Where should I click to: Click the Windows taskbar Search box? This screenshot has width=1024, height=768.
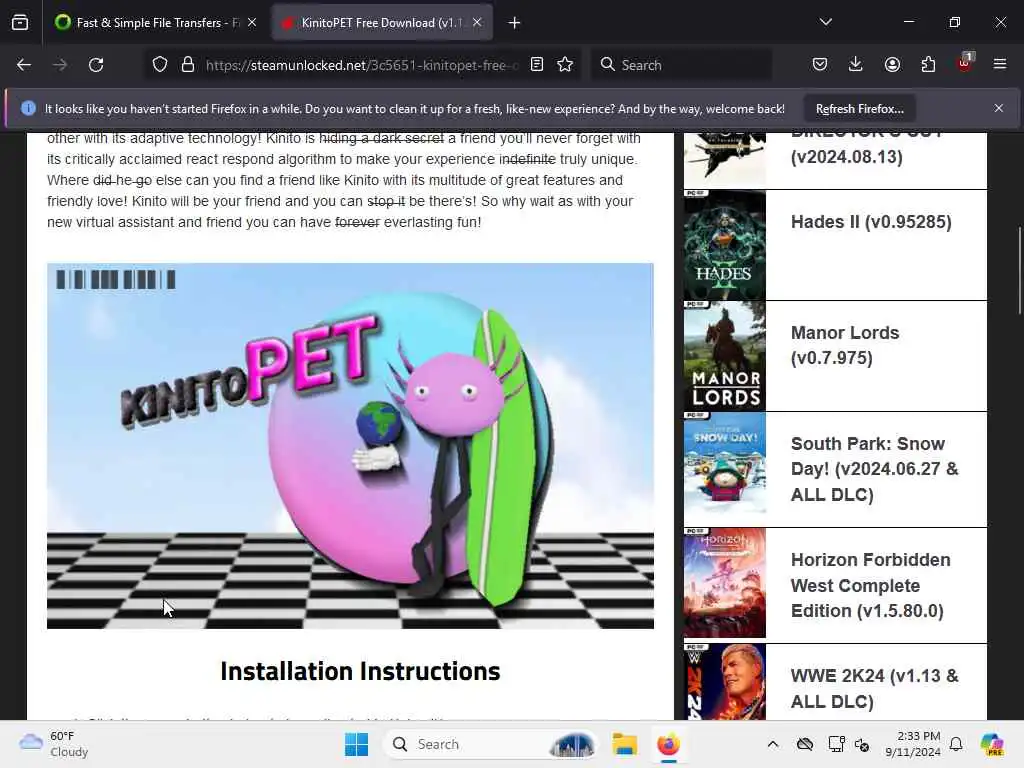pos(490,744)
